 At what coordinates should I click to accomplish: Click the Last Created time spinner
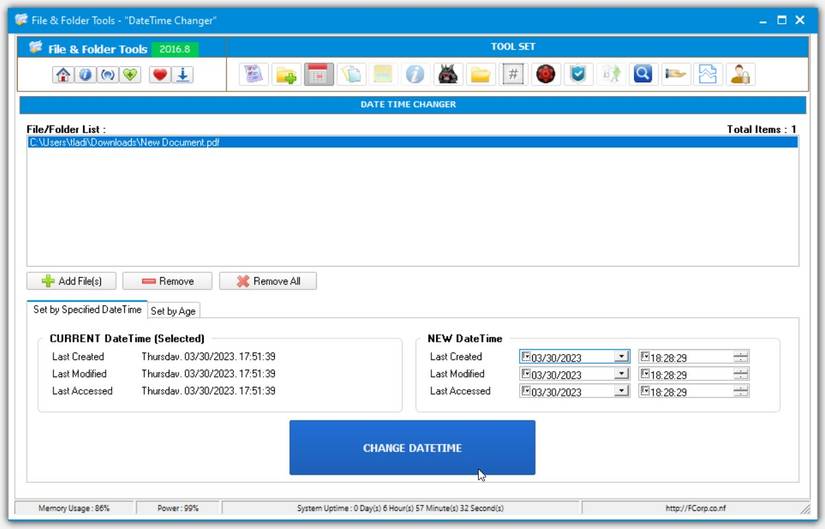(x=741, y=357)
